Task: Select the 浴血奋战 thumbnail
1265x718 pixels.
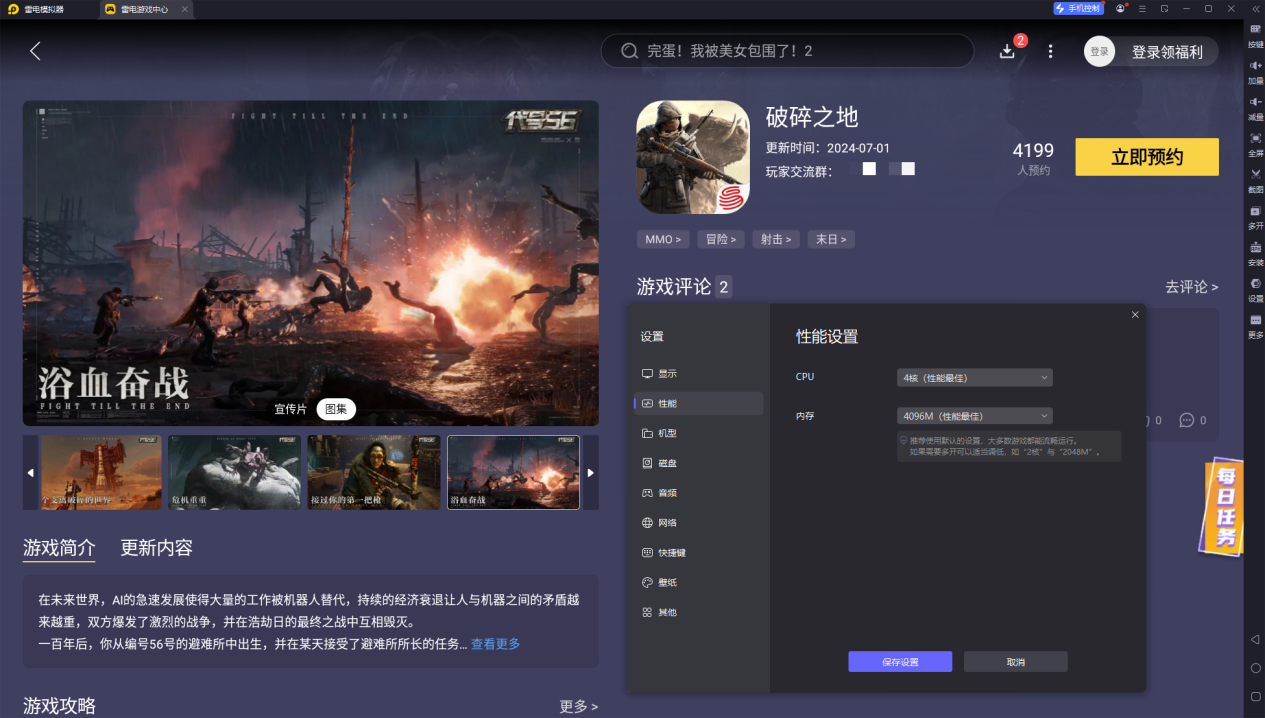Action: coord(513,472)
